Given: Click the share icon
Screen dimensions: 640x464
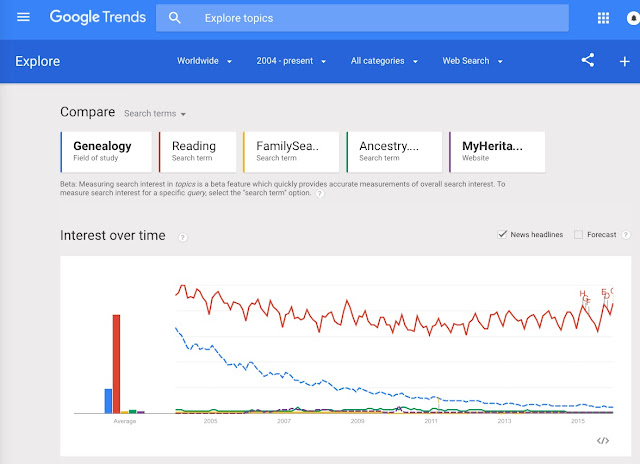Looking at the screenshot, I should (x=588, y=61).
